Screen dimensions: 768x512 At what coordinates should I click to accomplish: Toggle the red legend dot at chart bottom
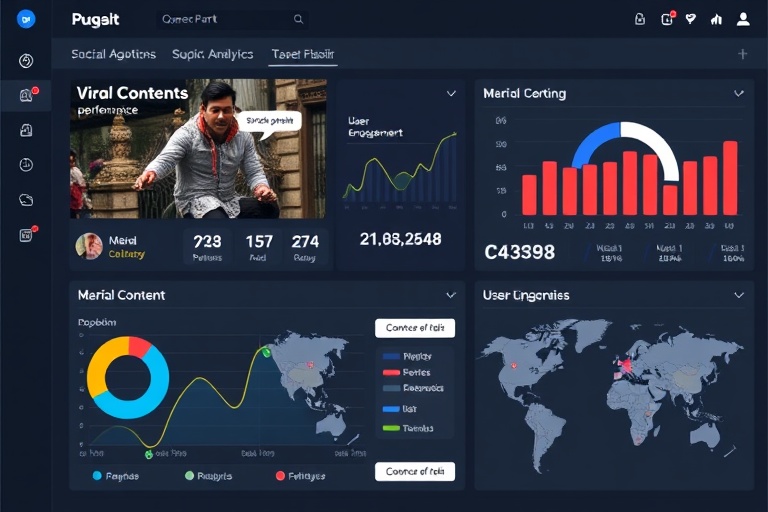point(280,476)
